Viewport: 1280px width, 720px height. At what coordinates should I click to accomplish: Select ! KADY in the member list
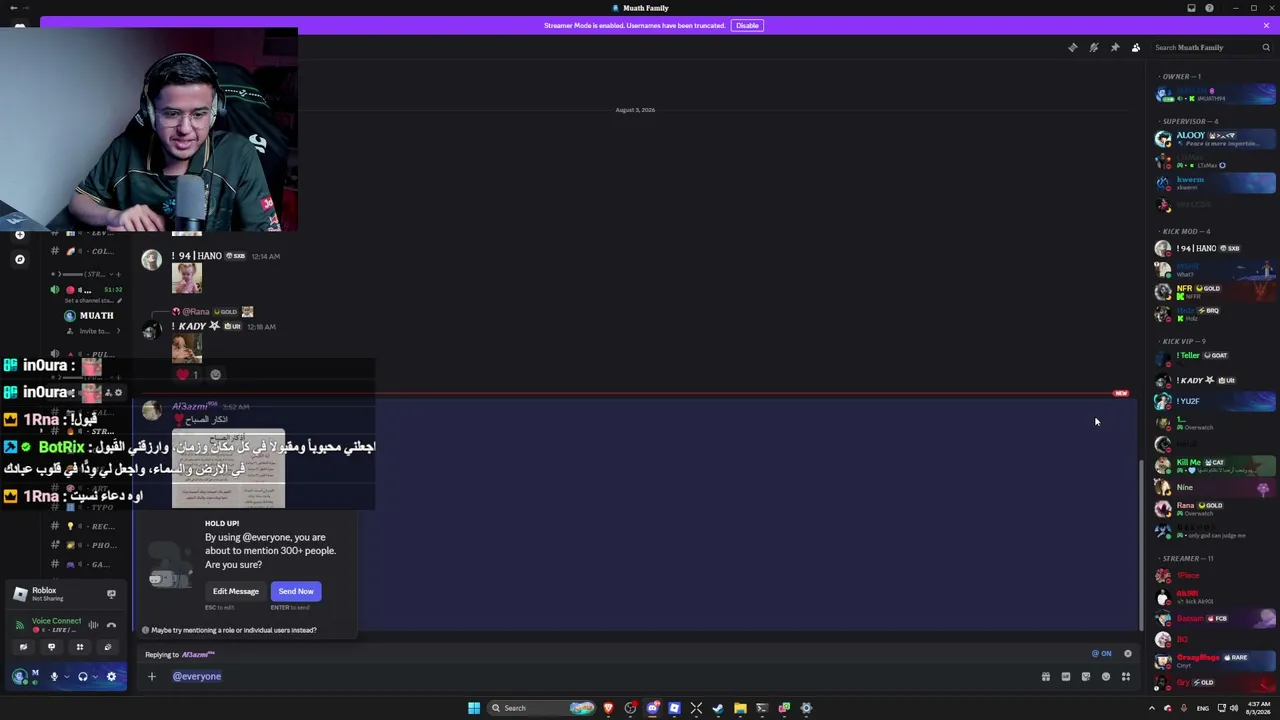coord(1215,380)
